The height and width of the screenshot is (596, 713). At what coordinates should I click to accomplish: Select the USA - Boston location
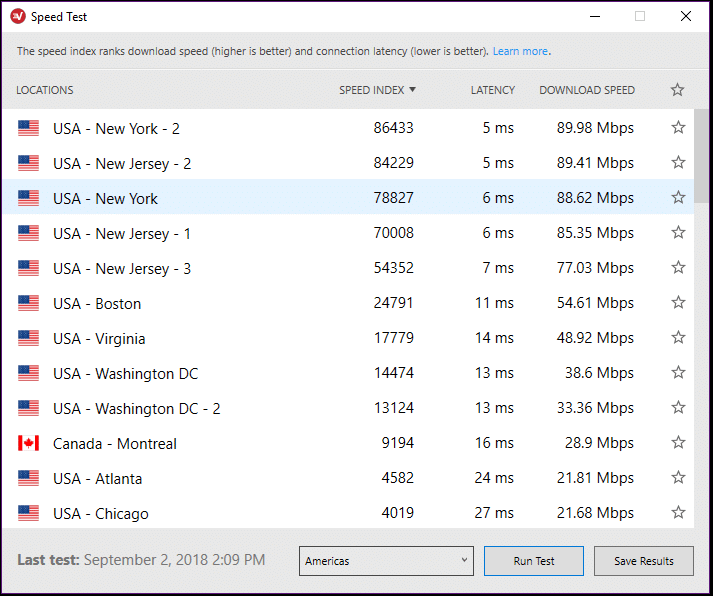[348, 303]
